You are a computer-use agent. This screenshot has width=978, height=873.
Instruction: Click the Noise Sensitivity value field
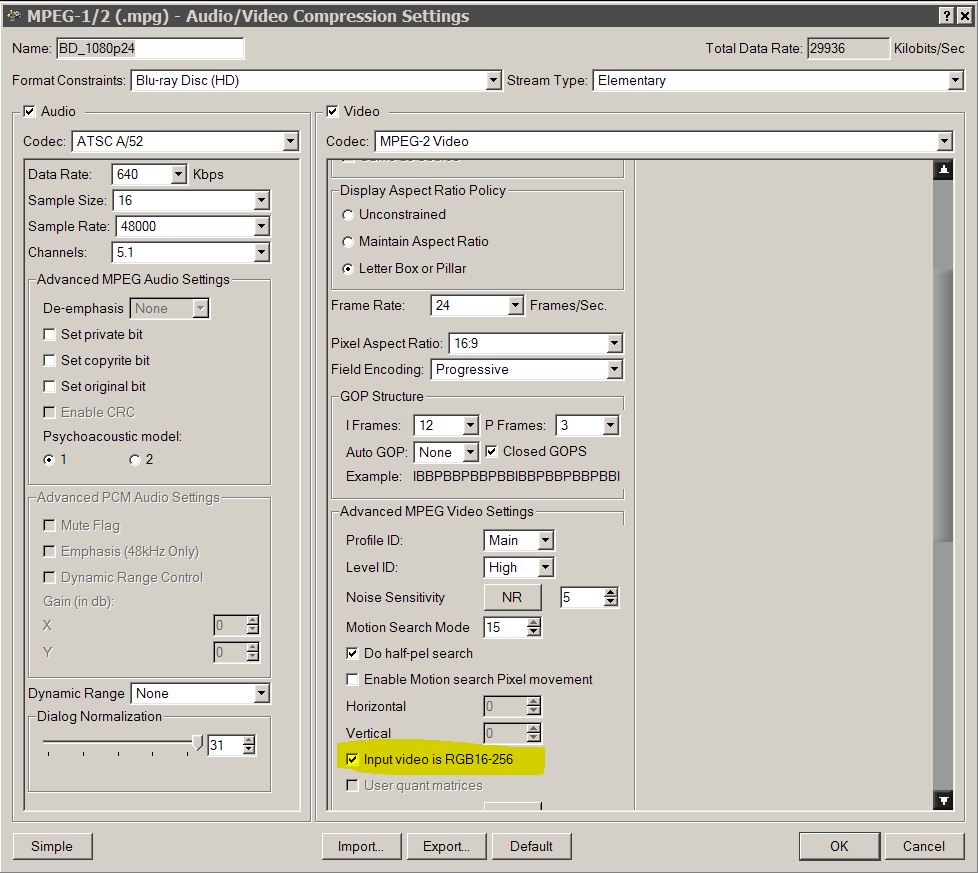[x=583, y=597]
